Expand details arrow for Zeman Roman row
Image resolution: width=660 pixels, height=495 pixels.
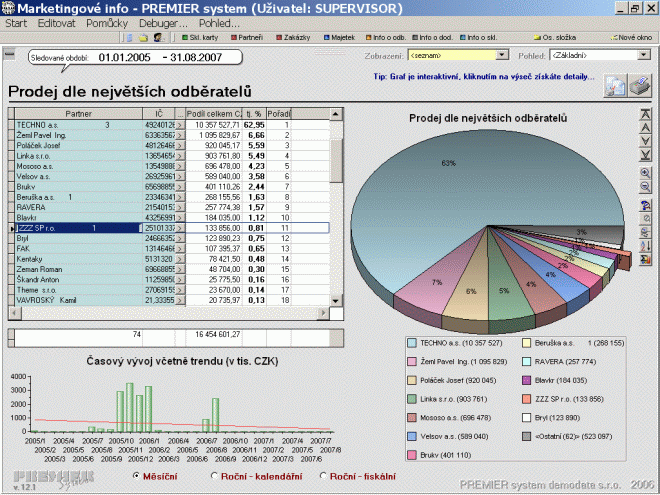180,269
